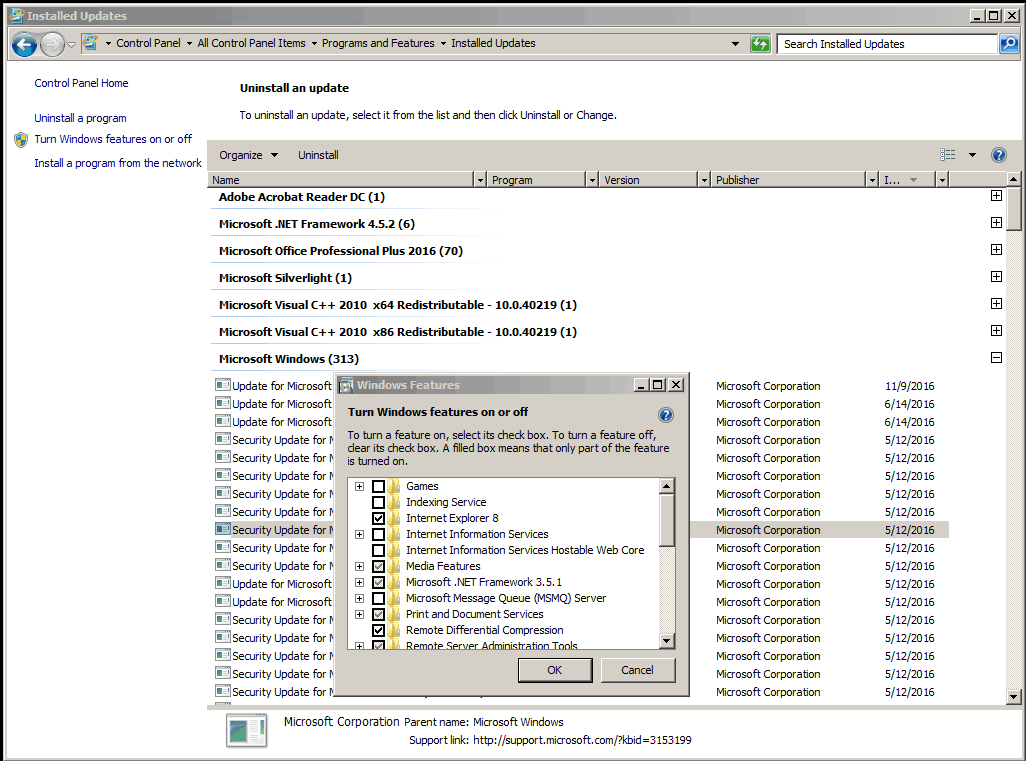Click the Windows Features dialog title icon

(x=346, y=385)
